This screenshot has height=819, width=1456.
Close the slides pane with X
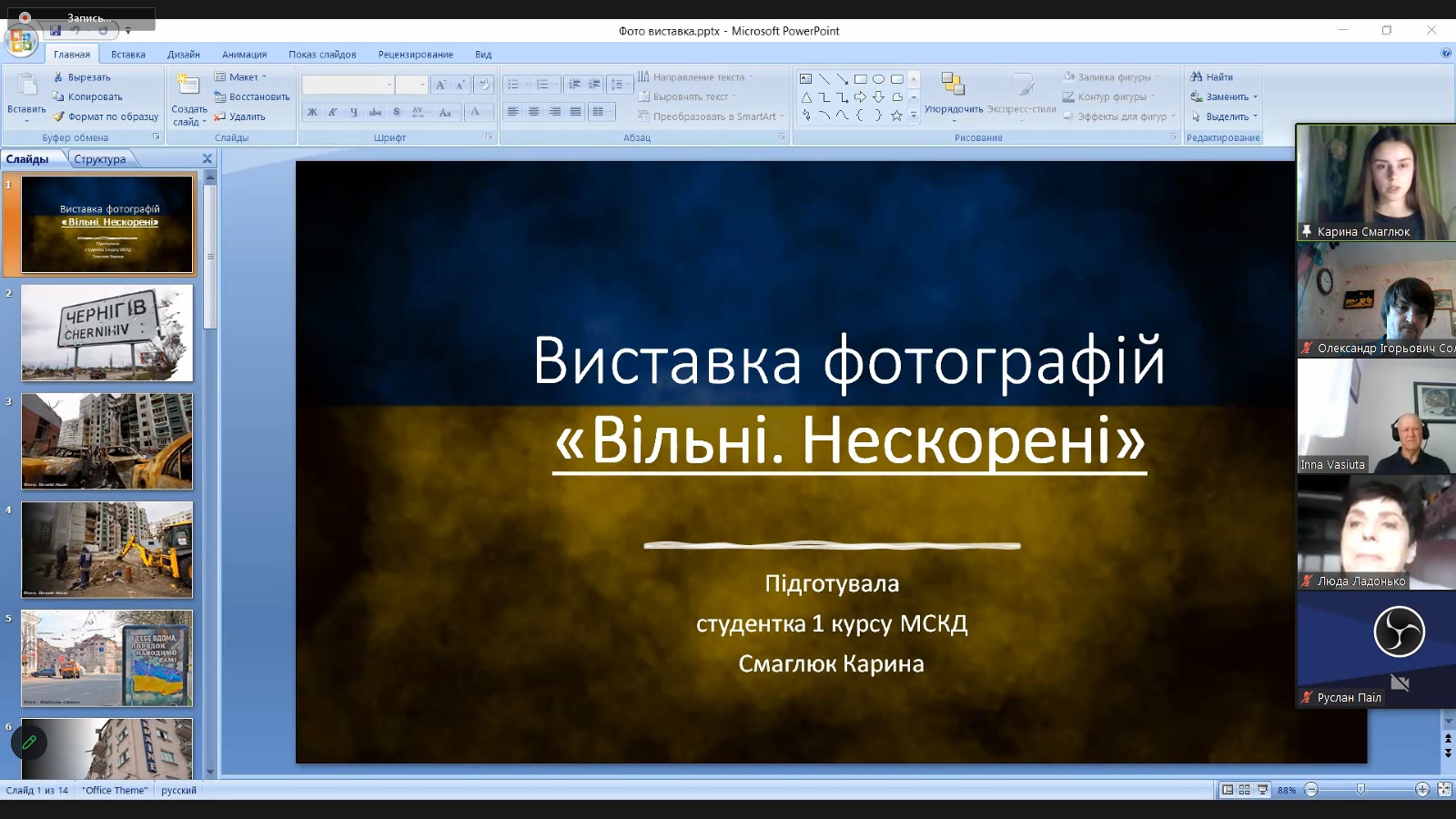pyautogui.click(x=207, y=158)
